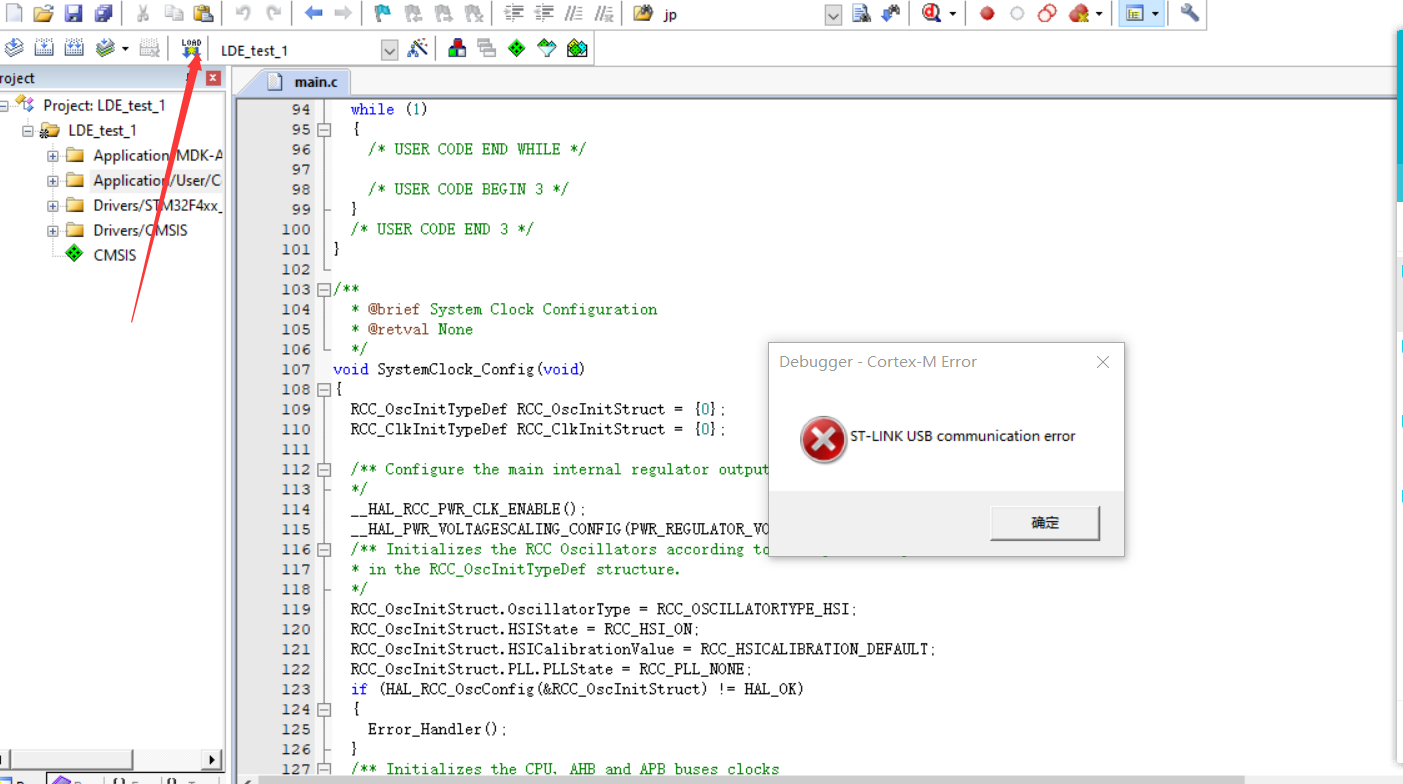The image size is (1403, 784).
Task: Enable/disable breakpoint white circle icon
Action: [x=1017, y=14]
